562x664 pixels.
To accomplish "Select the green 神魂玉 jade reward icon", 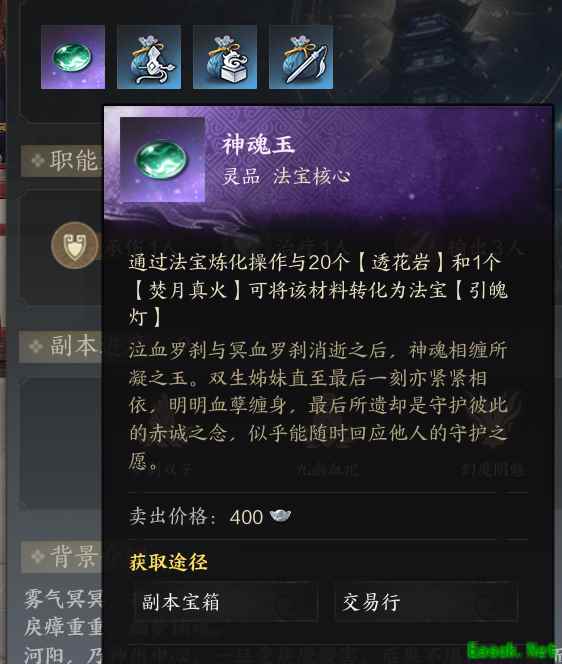I will 73,57.
